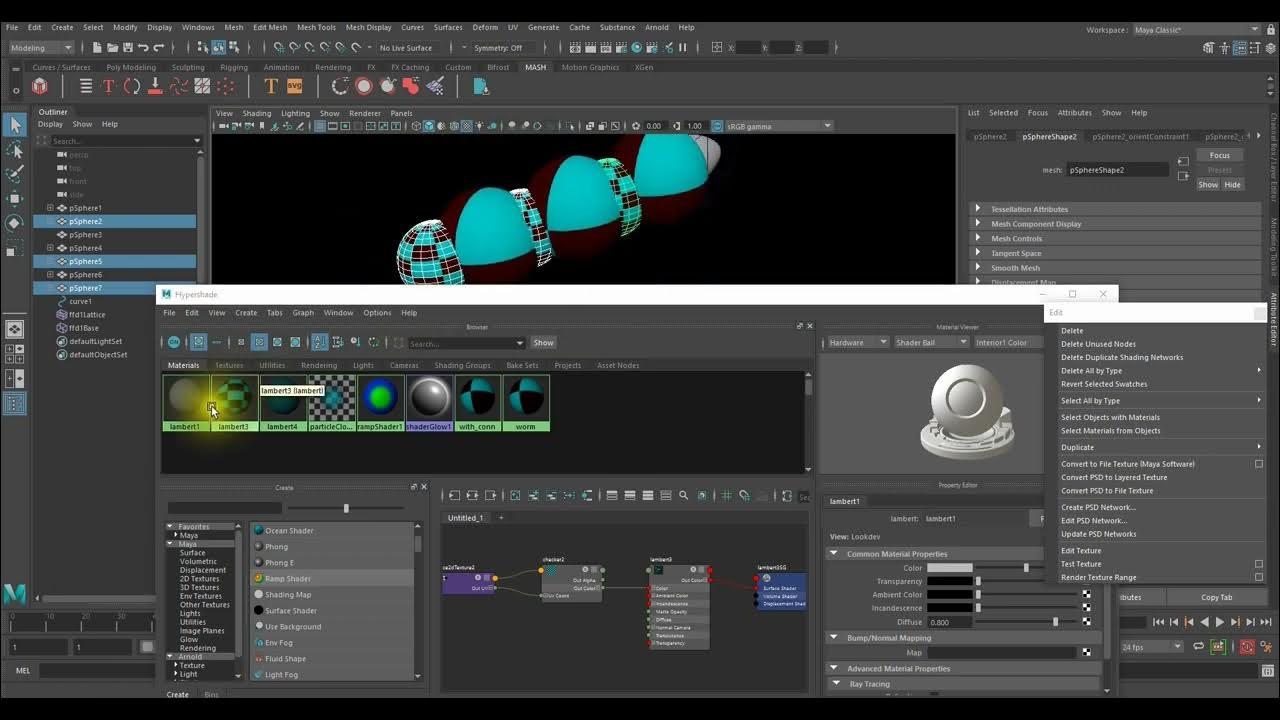Click the orange T text tool shelf icon
This screenshot has height=720, width=1280.
pos(270,87)
